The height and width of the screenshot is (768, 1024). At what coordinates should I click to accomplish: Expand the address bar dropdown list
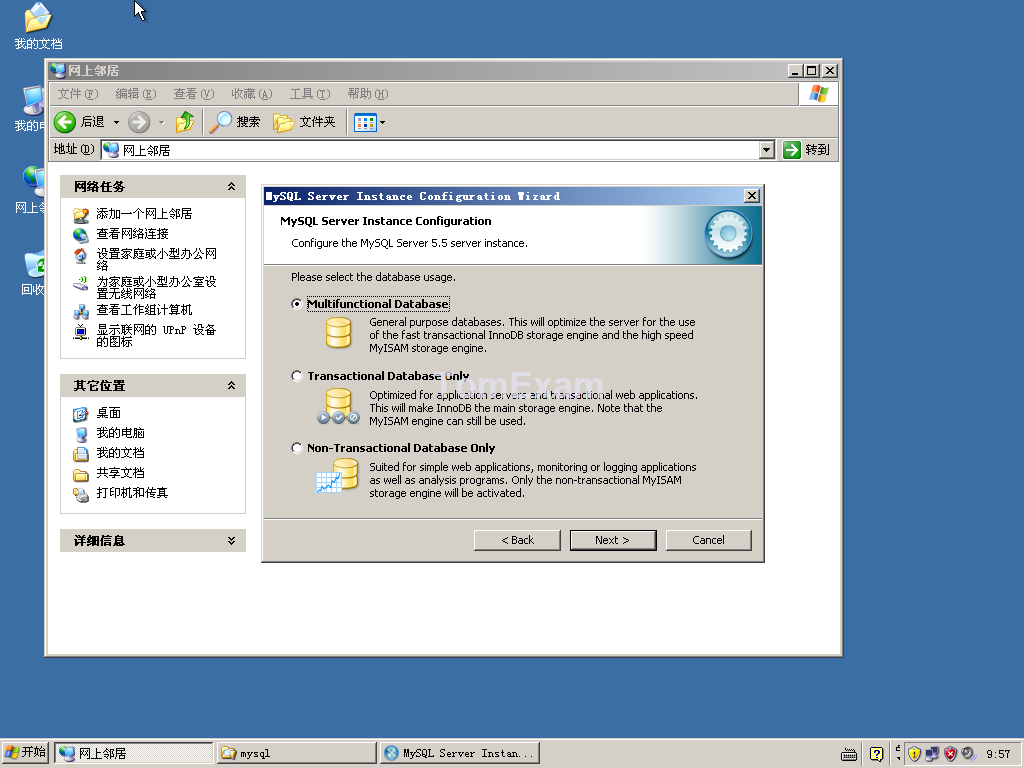[767, 150]
